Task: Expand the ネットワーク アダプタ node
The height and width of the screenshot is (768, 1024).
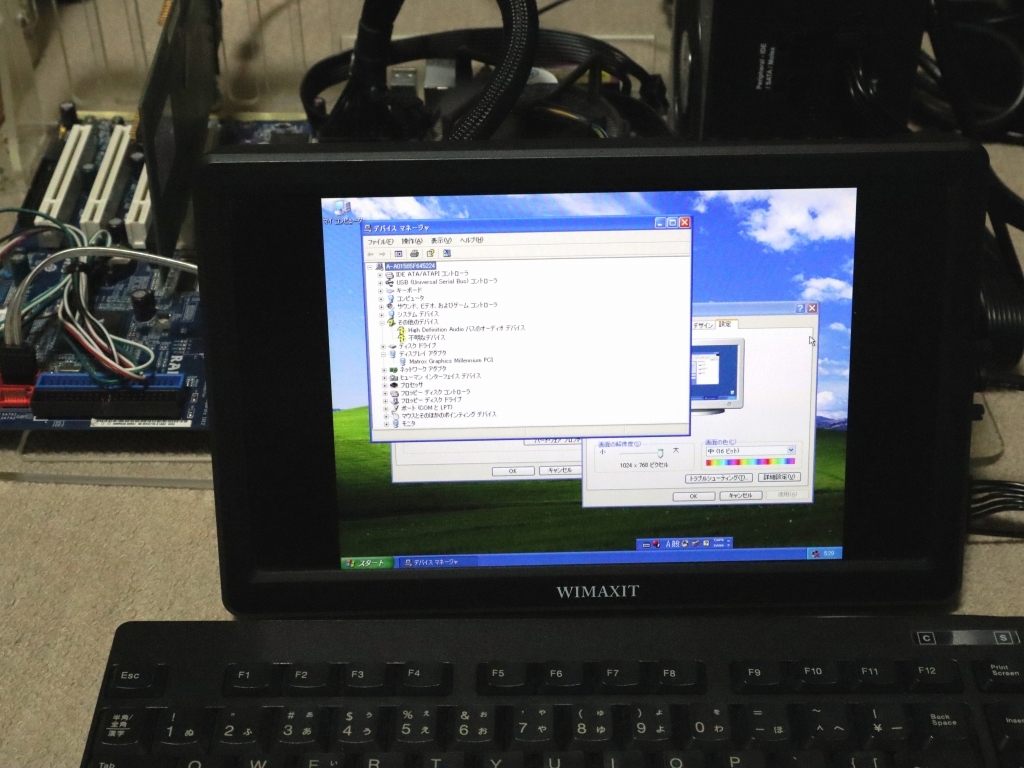Action: click(384, 370)
